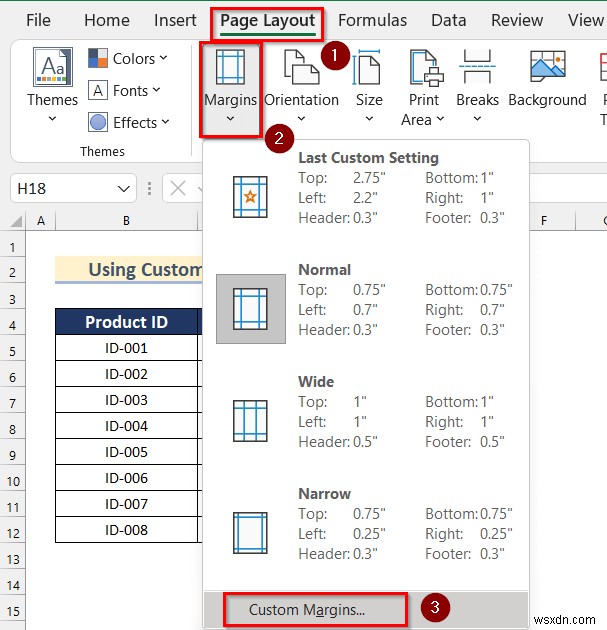Open the Name Box dropdown arrow
Screen dimensions: 607x630
(124, 189)
